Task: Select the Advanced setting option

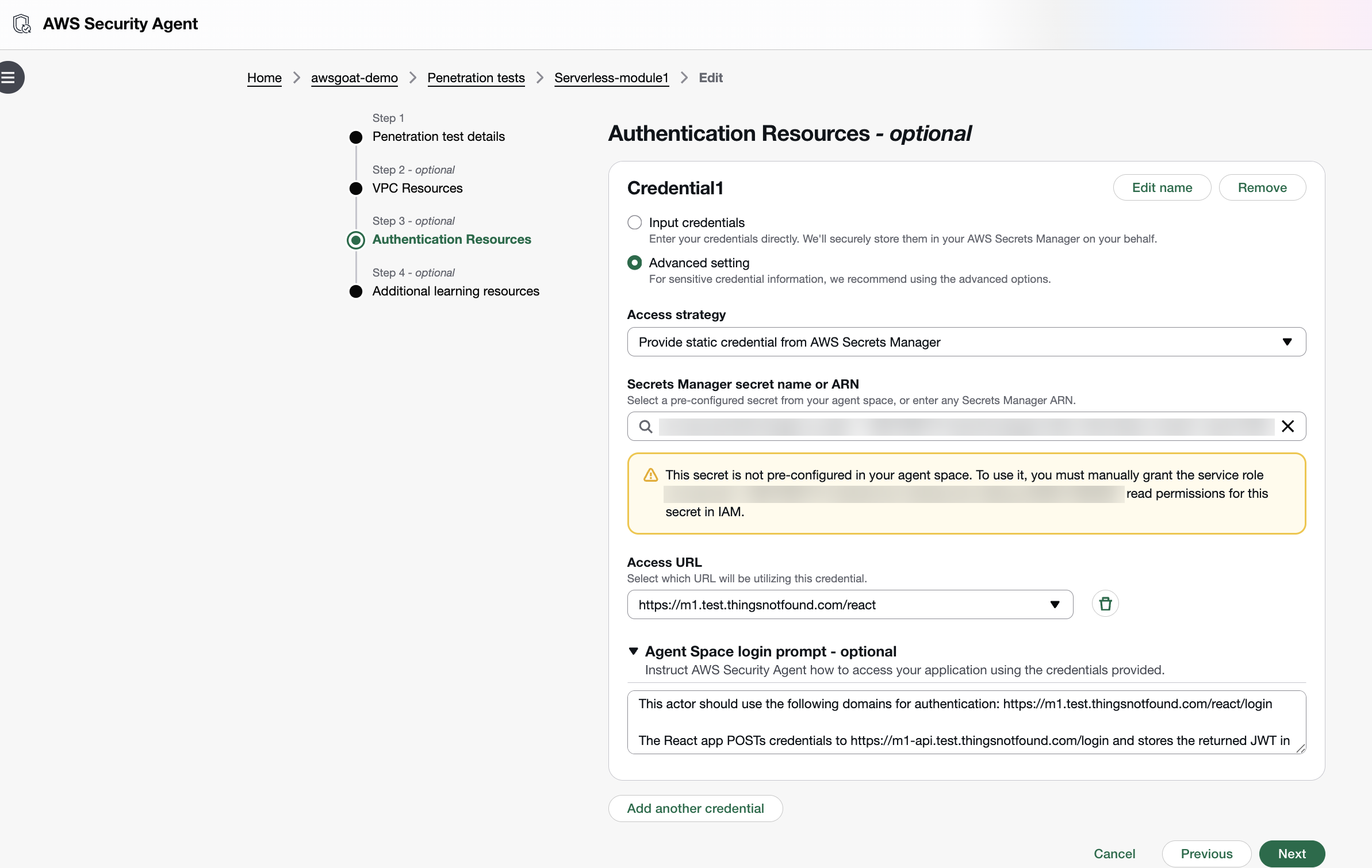Action: [x=634, y=263]
